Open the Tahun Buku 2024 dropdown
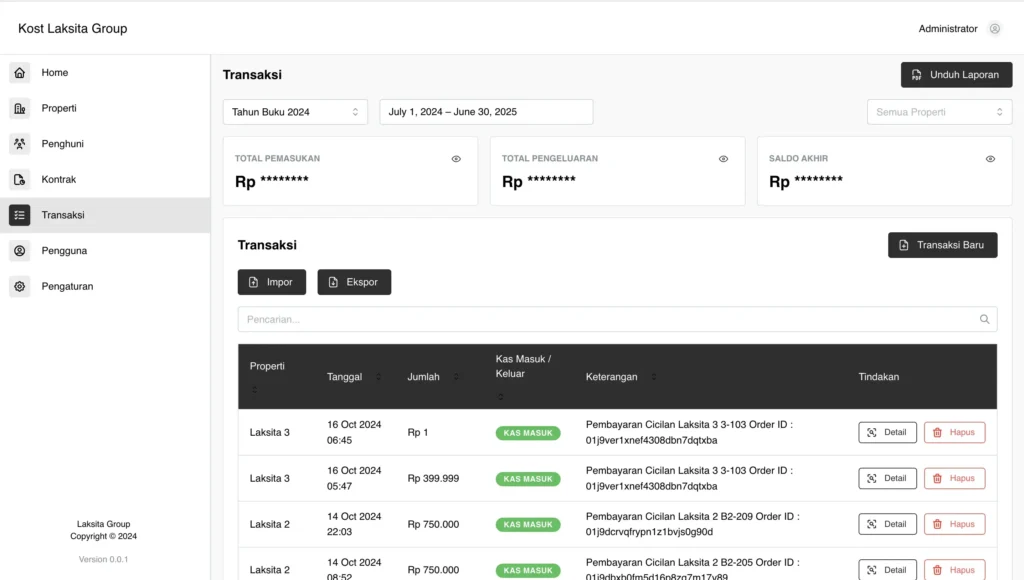This screenshot has height=580, width=1024. (295, 112)
